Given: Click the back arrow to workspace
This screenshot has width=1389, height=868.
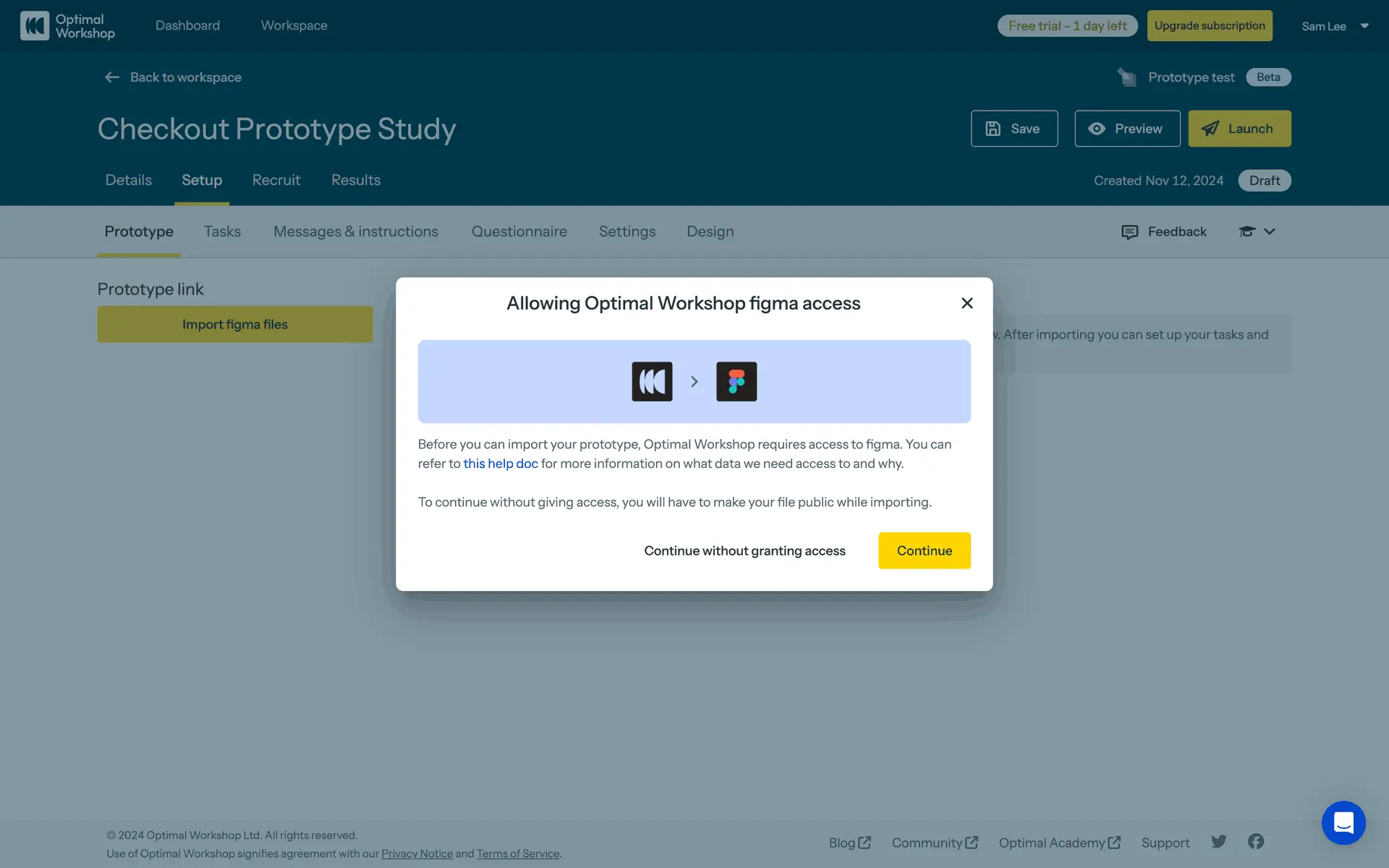Looking at the screenshot, I should (x=111, y=77).
